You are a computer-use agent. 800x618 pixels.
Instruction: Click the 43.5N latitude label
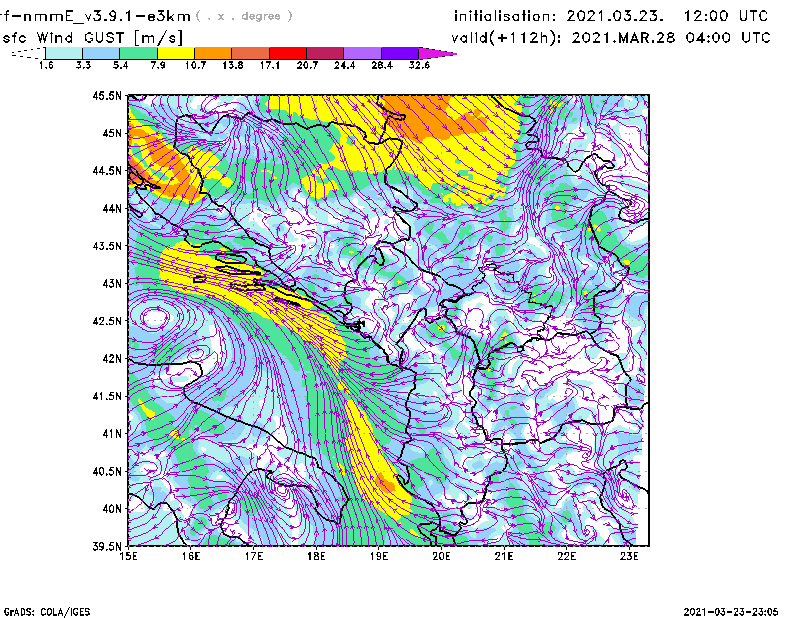107,246
